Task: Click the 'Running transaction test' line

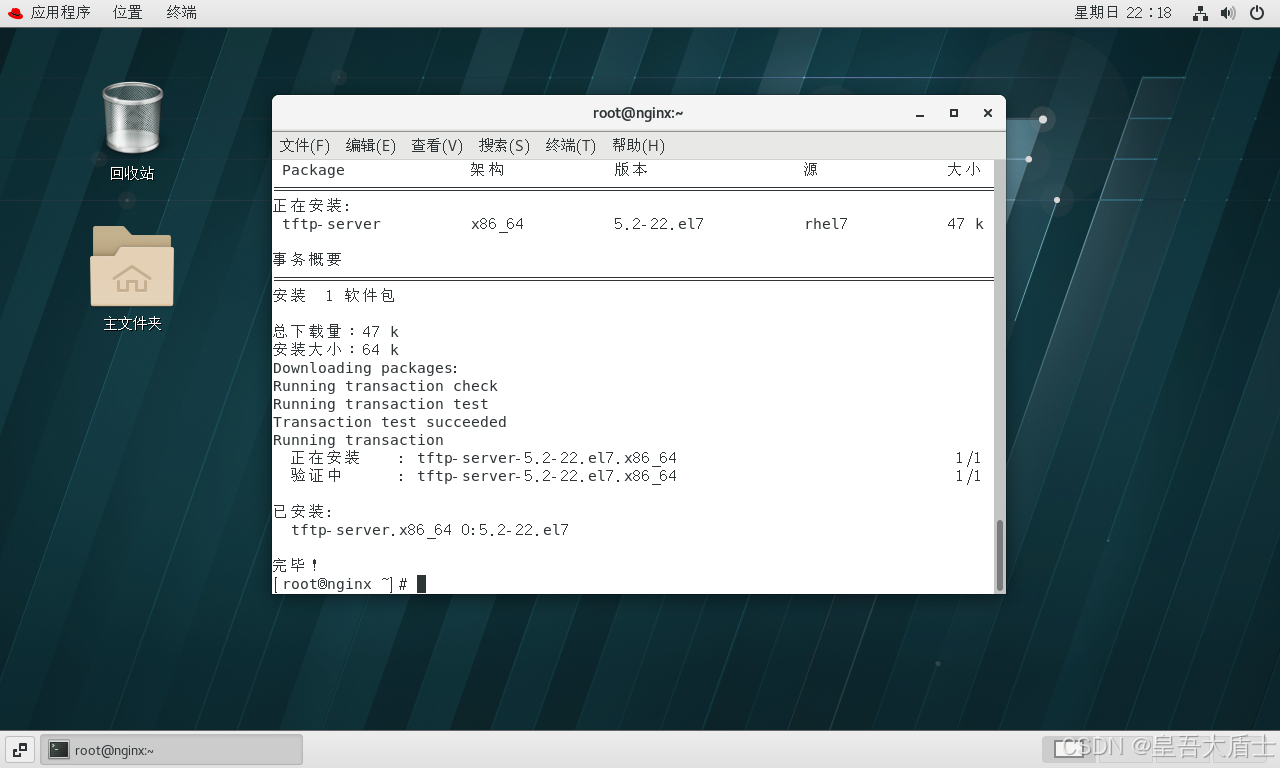Action: pyautogui.click(x=381, y=404)
